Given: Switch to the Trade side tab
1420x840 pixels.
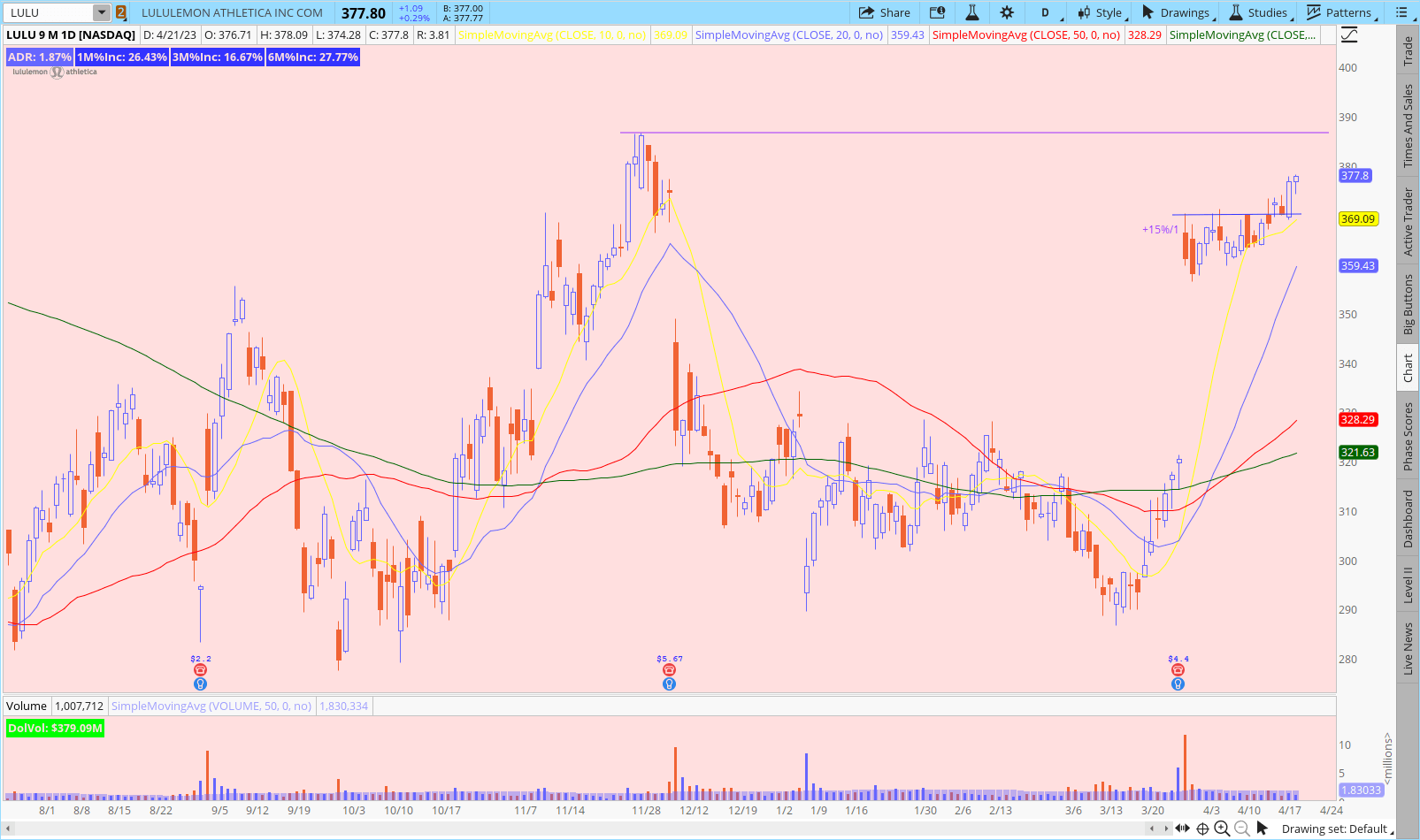Looking at the screenshot, I should (1408, 52).
